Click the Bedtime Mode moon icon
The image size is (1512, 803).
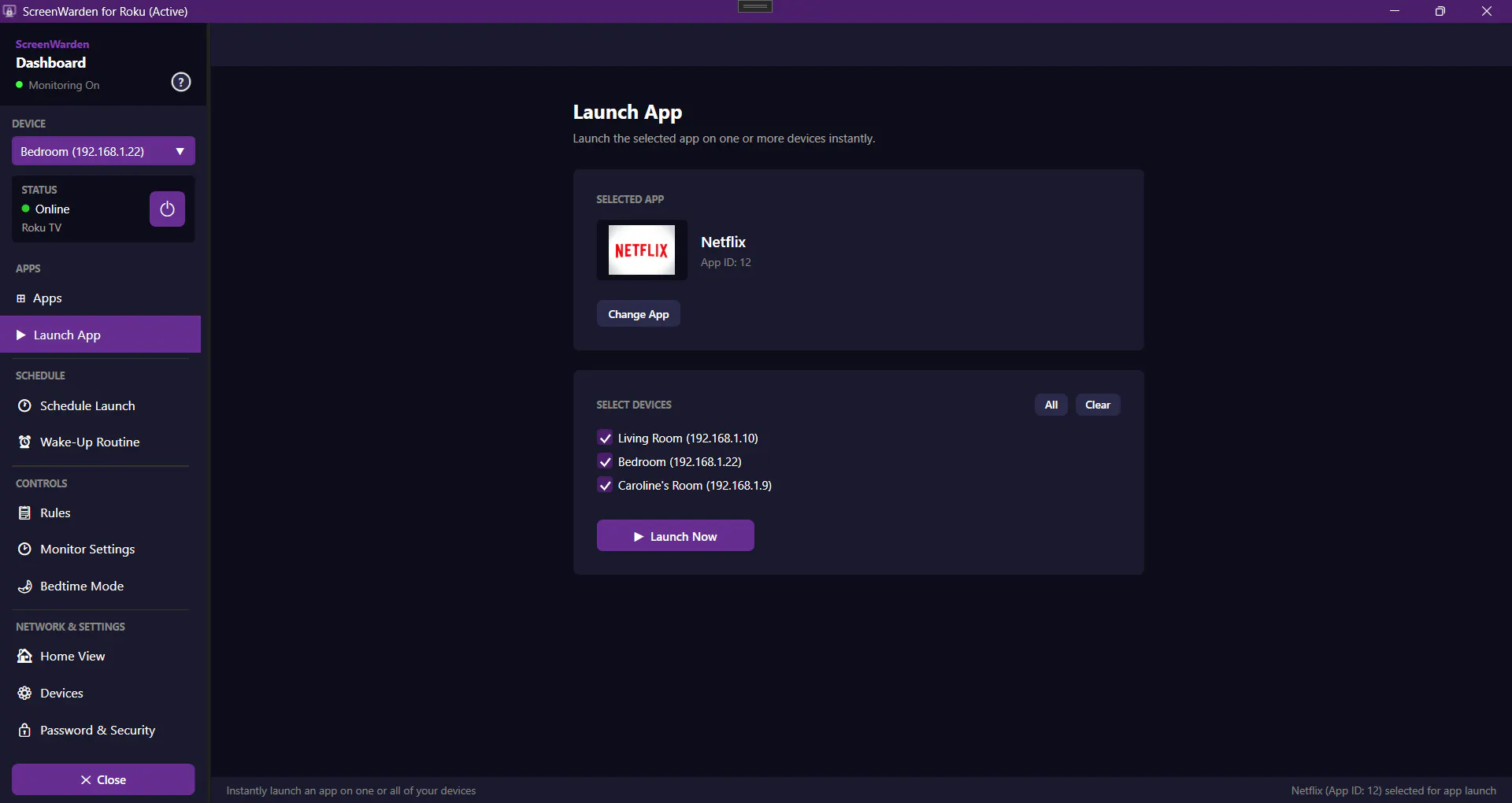24,586
